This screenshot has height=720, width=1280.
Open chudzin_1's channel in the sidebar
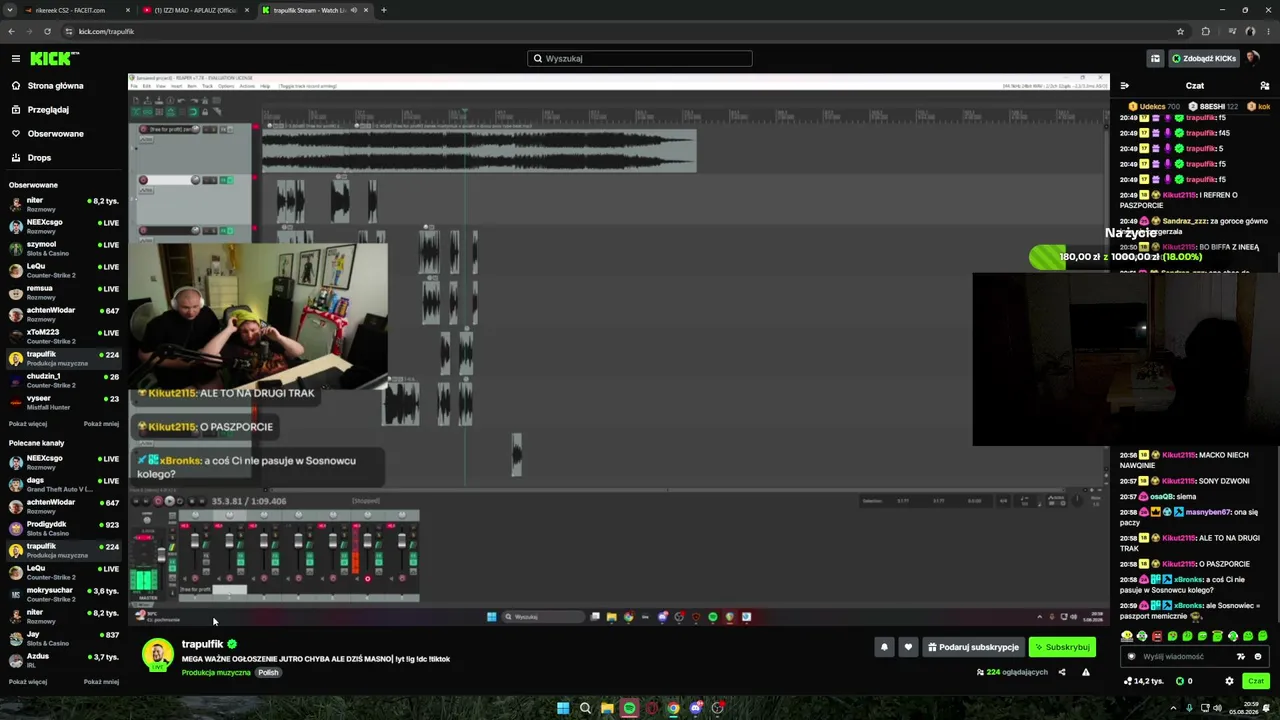64,380
